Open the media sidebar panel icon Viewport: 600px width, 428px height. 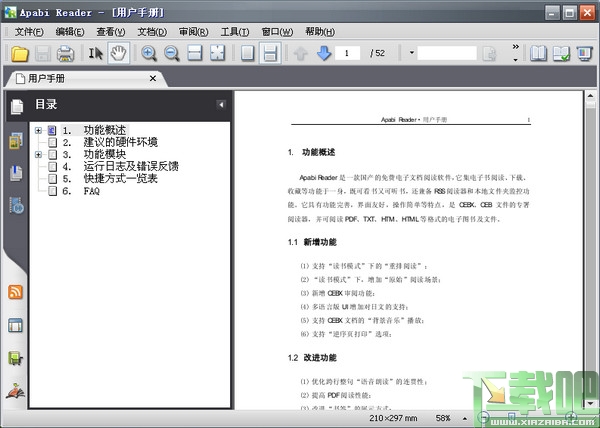[x=16, y=205]
